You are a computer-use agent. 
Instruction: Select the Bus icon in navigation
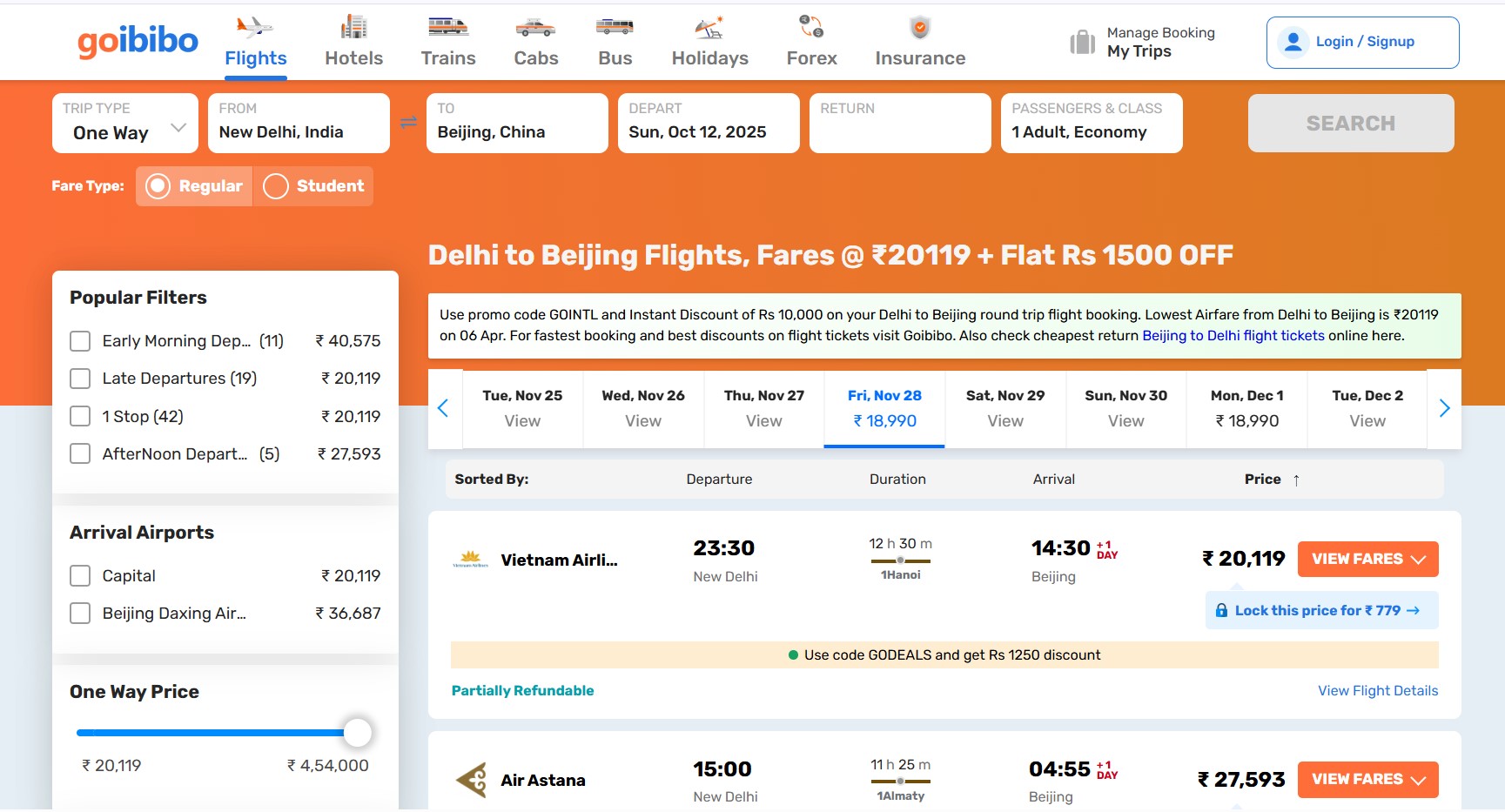615,27
